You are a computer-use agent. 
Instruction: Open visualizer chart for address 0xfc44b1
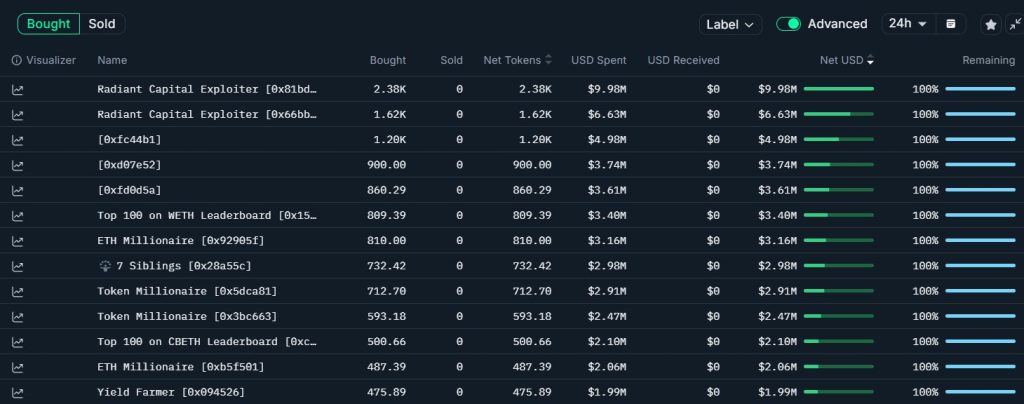(x=17, y=139)
